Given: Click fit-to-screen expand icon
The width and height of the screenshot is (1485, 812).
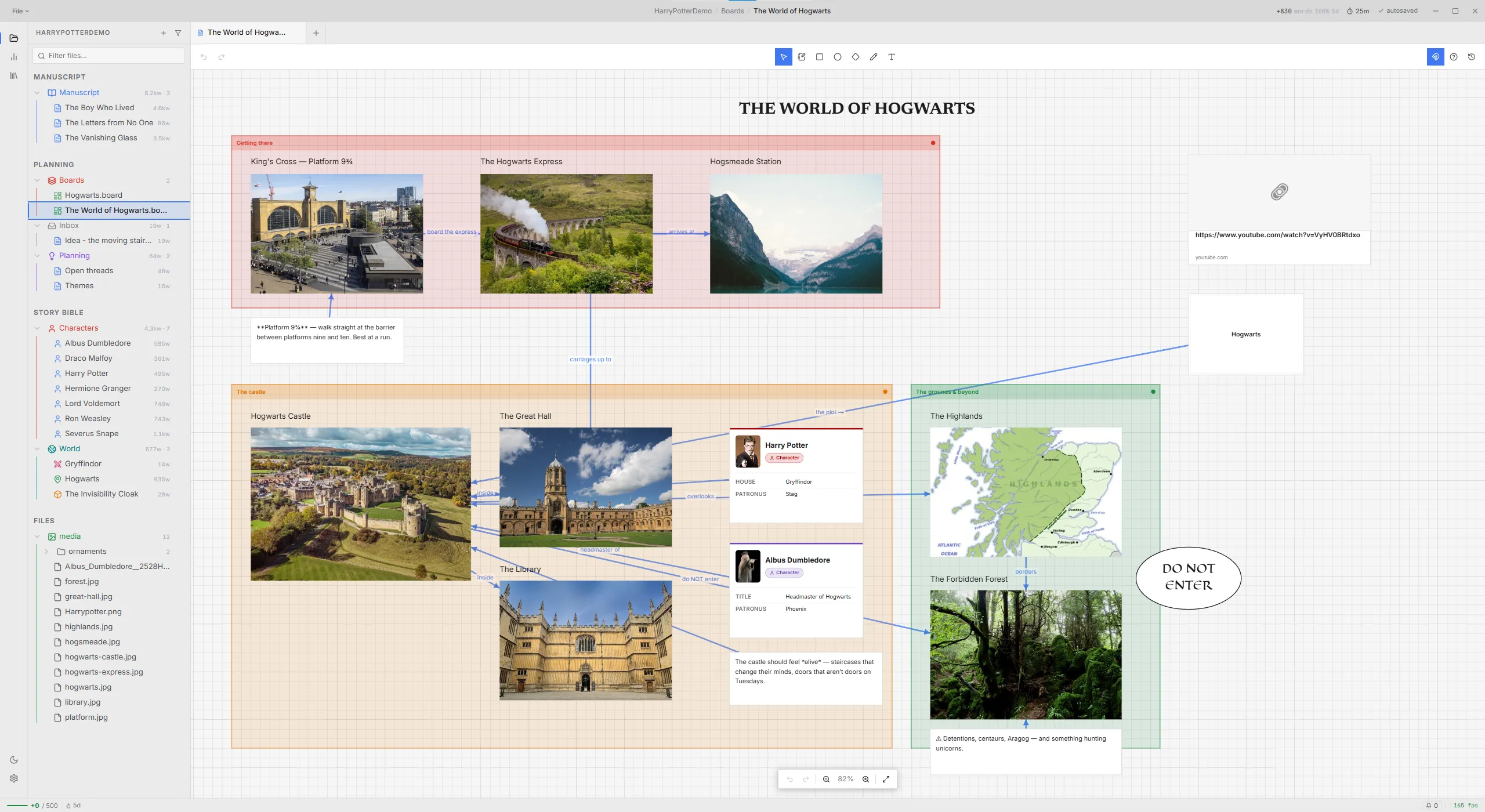Looking at the screenshot, I should point(886,779).
